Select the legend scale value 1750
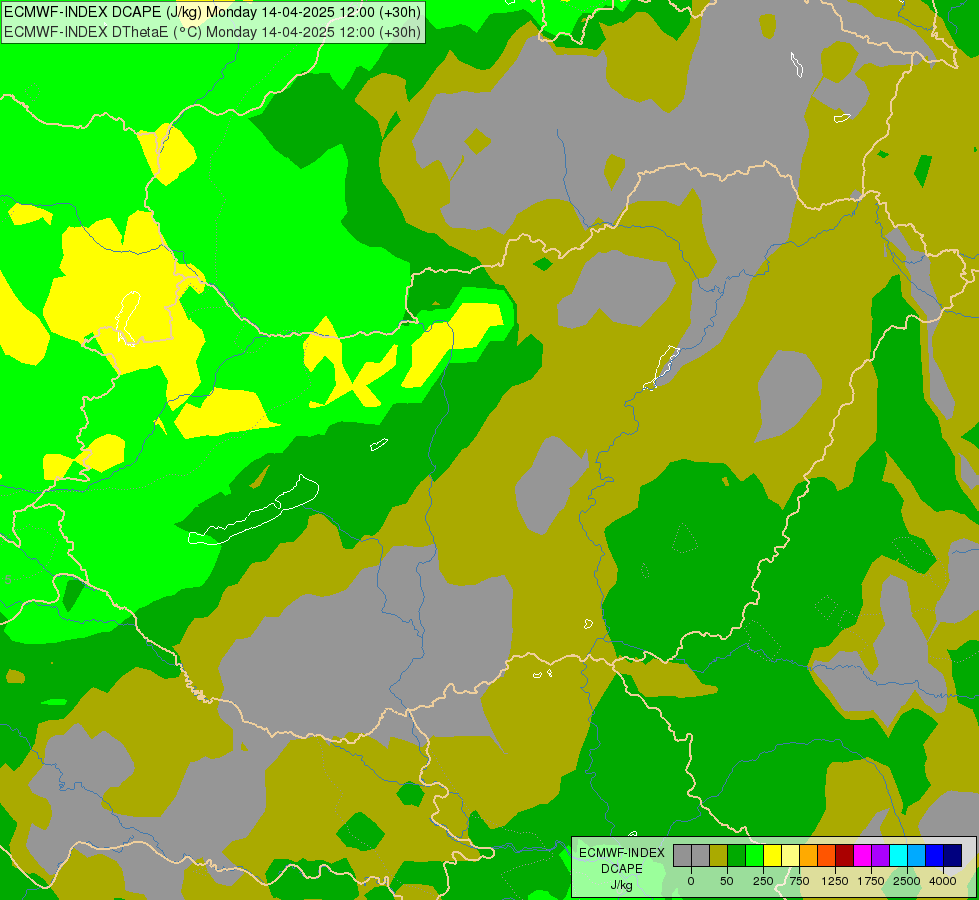Viewport: 979px width, 900px height. click(871, 881)
